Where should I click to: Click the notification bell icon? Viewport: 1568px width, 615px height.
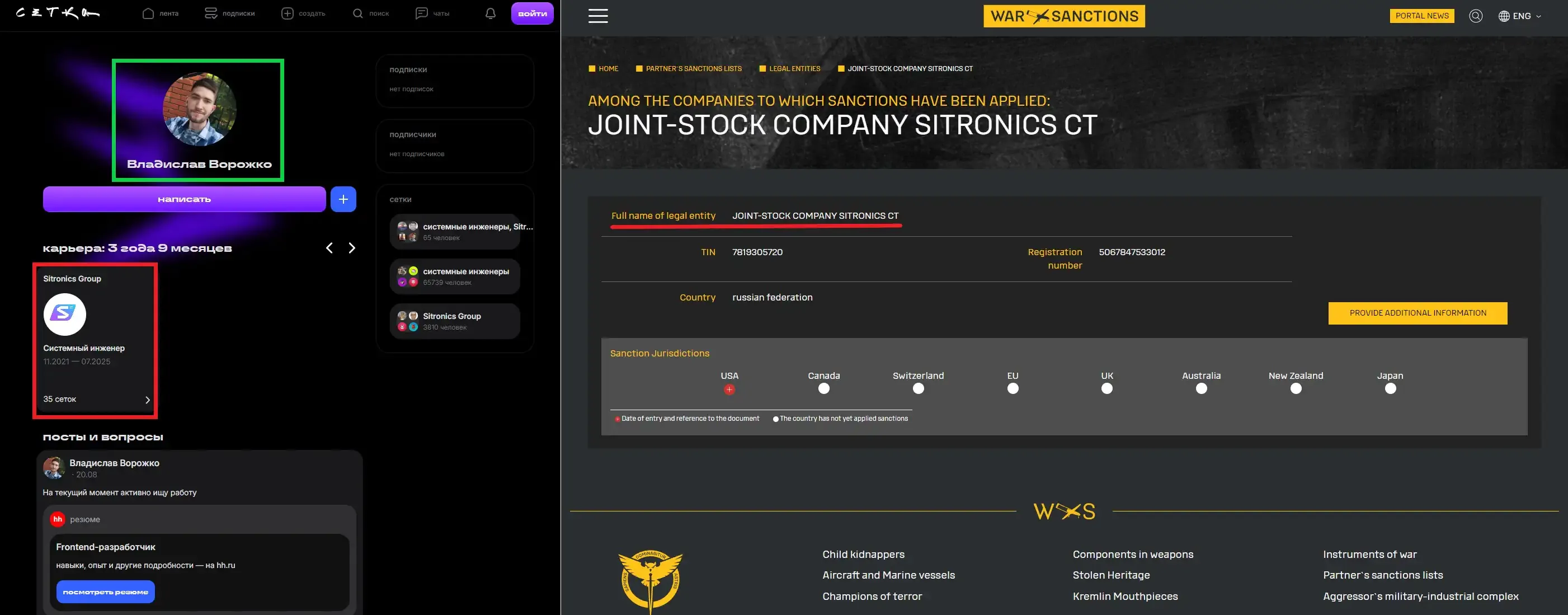(x=491, y=13)
